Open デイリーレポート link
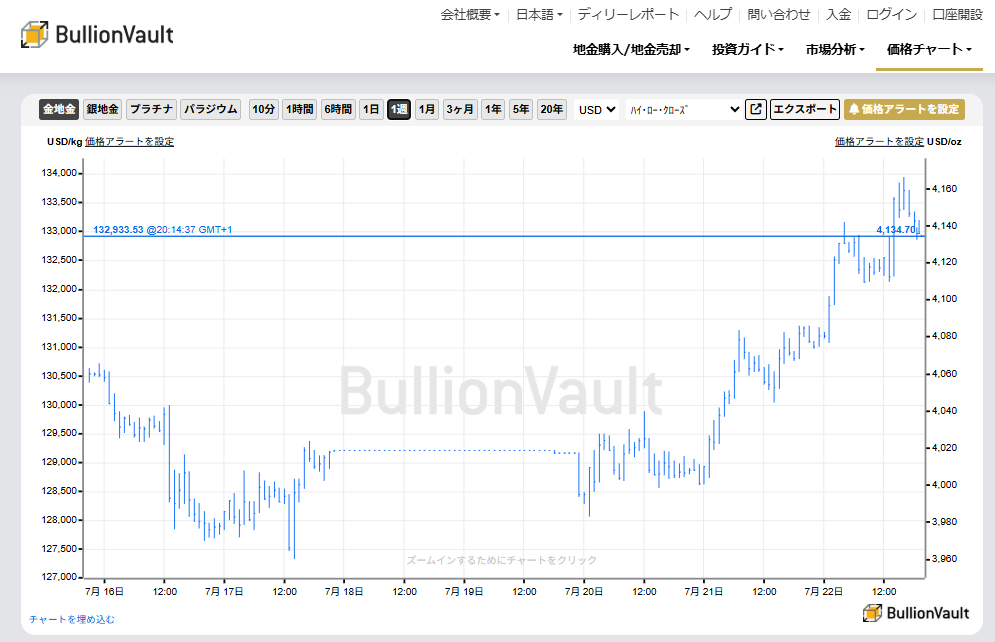Viewport: 995px width, 642px height. tap(628, 15)
